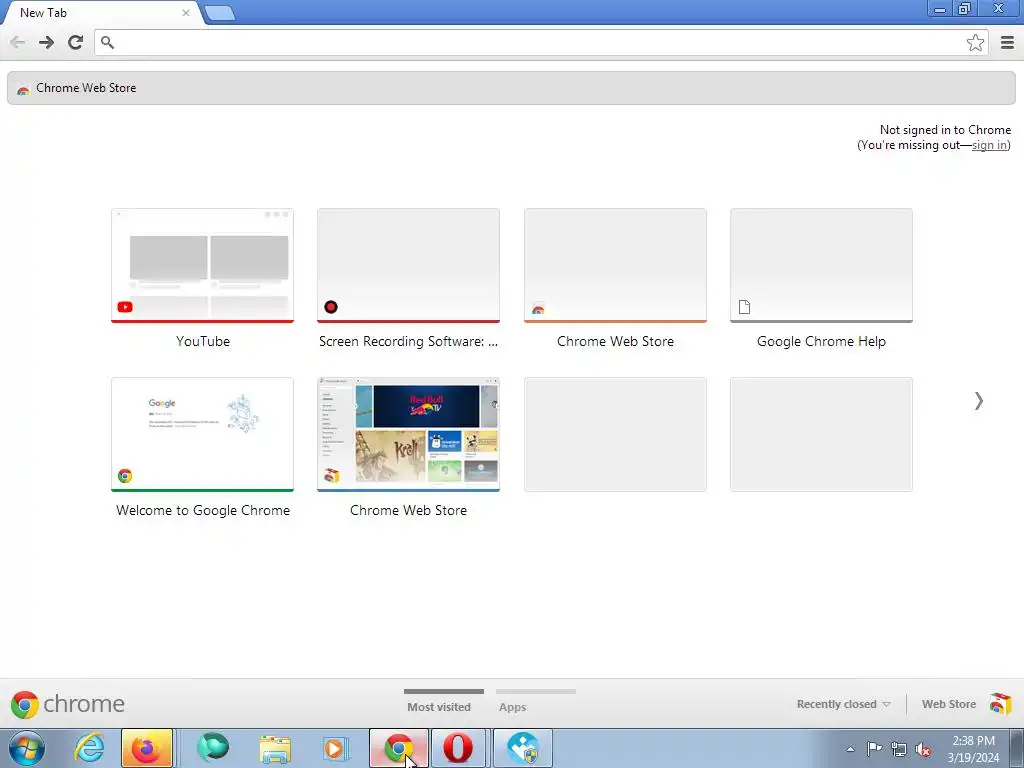Click the YouTube favicon on thumbnail
Image resolution: width=1024 pixels, height=768 pixels.
[x=125, y=307]
